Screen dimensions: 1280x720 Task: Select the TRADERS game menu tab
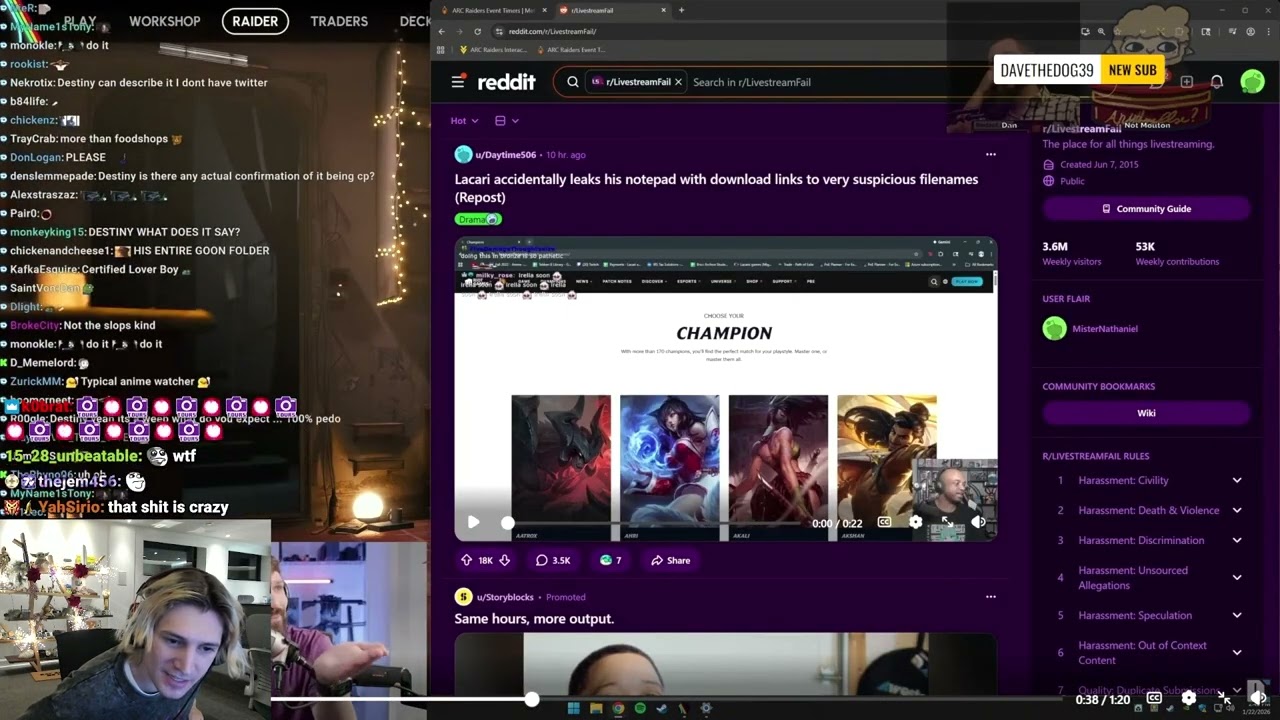(x=339, y=21)
